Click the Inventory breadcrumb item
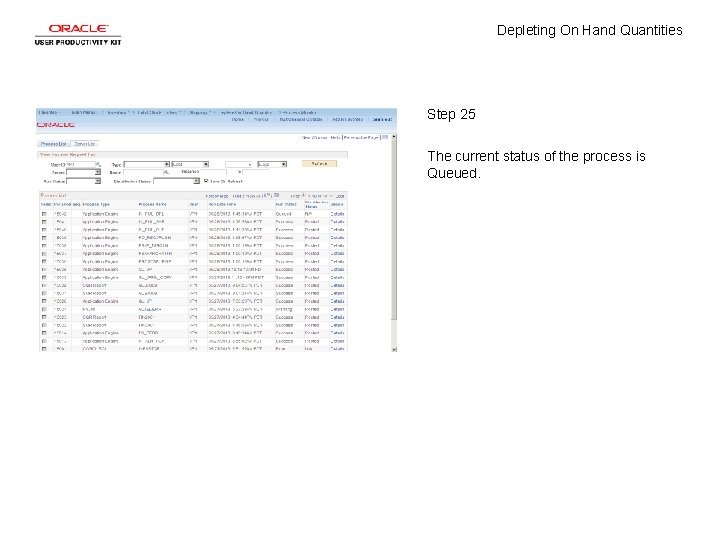The height and width of the screenshot is (540, 720). 117,112
